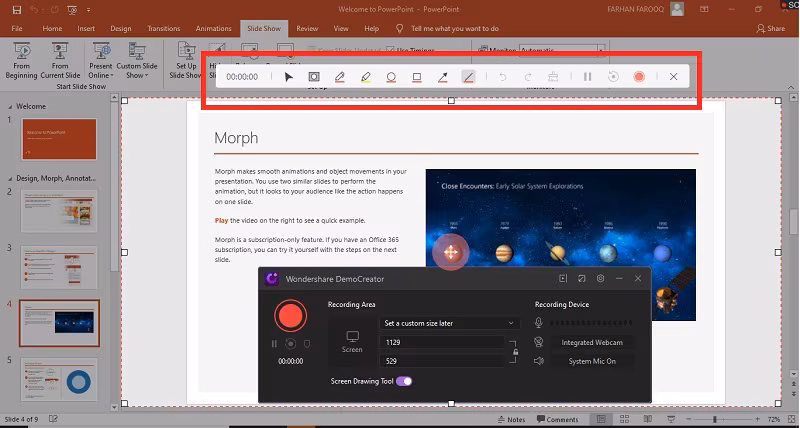The height and width of the screenshot is (428, 800).
Task: Select the yellow highlighter tool
Action: click(x=365, y=77)
